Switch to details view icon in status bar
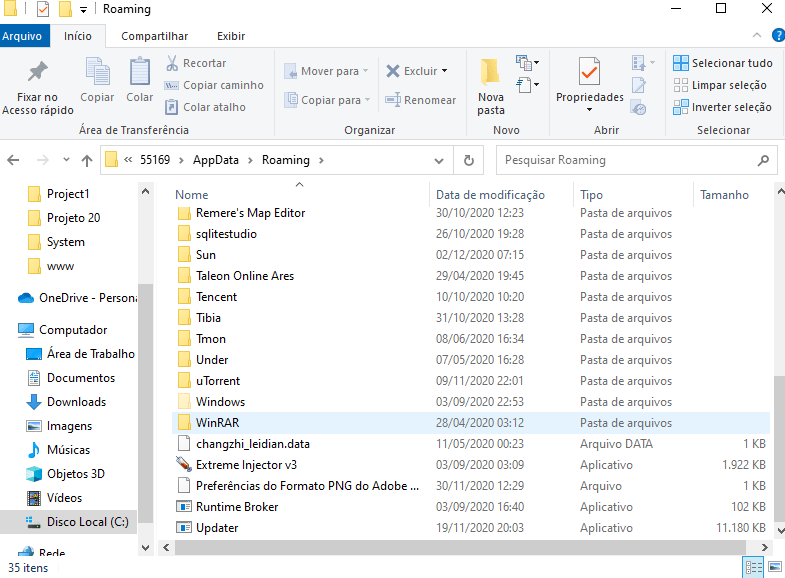The image size is (785, 578). pos(753,567)
